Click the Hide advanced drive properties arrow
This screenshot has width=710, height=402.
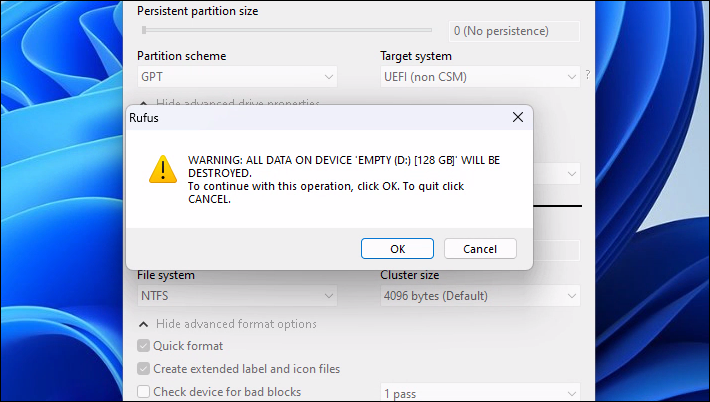point(144,104)
